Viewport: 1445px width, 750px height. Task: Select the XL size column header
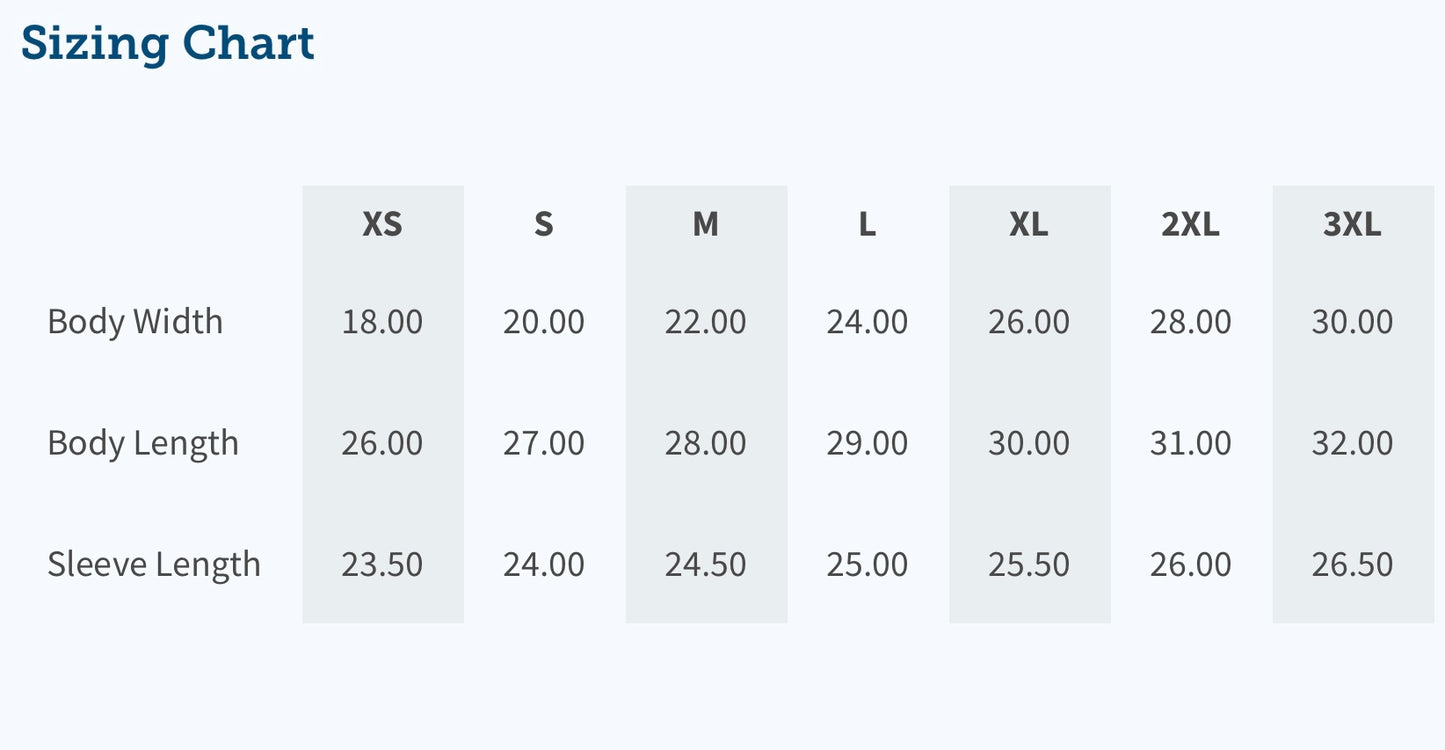coord(1029,225)
